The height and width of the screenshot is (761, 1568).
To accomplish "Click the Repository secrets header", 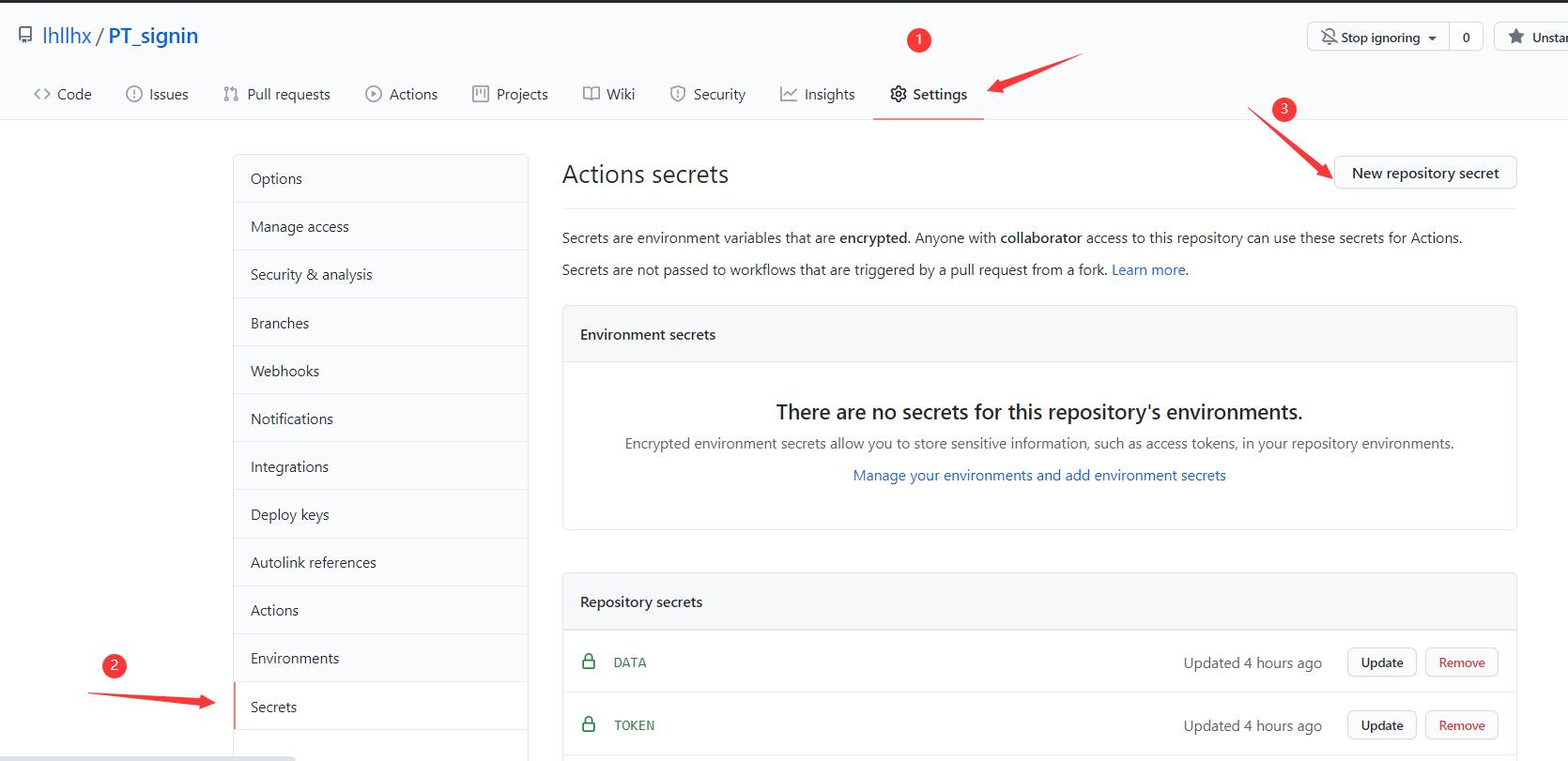I will (641, 601).
